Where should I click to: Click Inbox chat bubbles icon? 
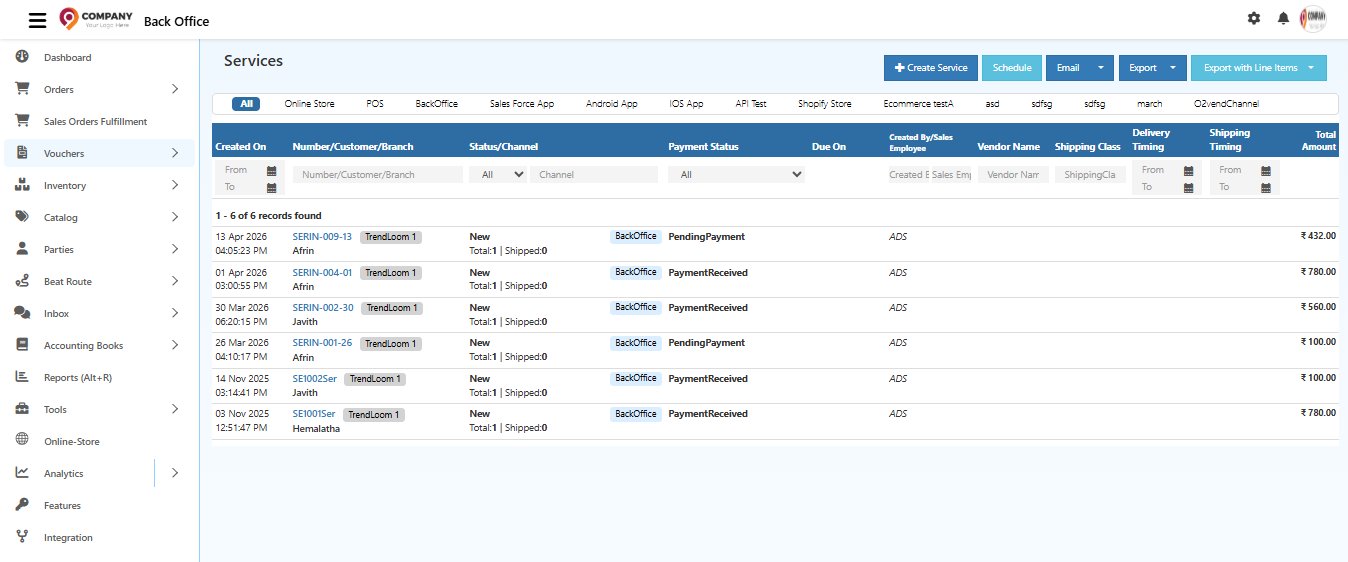(x=22, y=313)
